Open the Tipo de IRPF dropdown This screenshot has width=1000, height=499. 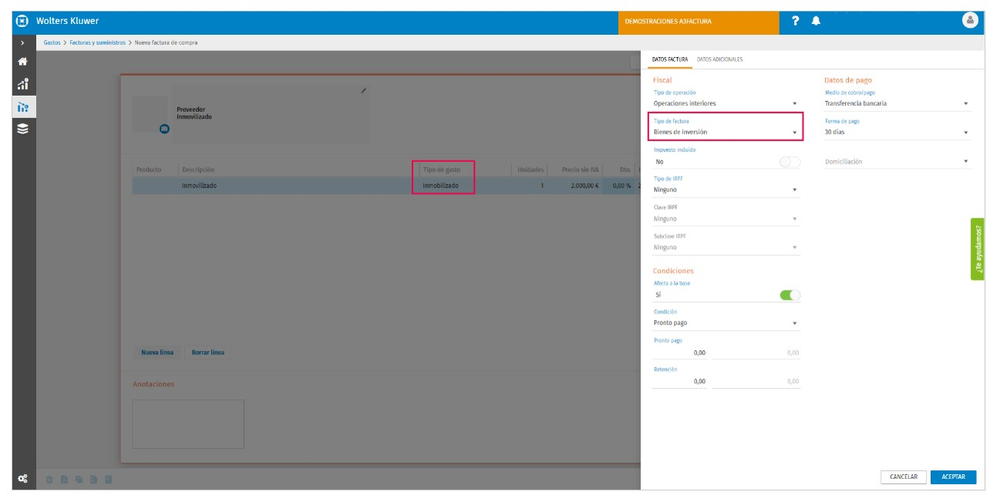(726, 190)
